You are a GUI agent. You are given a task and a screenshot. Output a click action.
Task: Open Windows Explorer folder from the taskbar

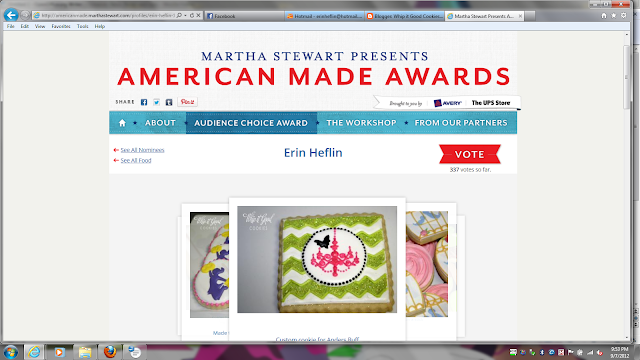[85, 352]
